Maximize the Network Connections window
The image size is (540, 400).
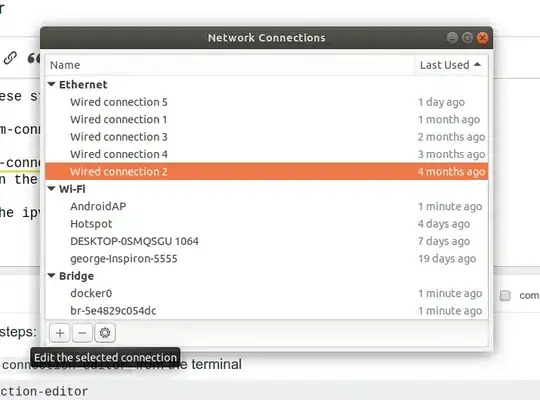click(467, 38)
